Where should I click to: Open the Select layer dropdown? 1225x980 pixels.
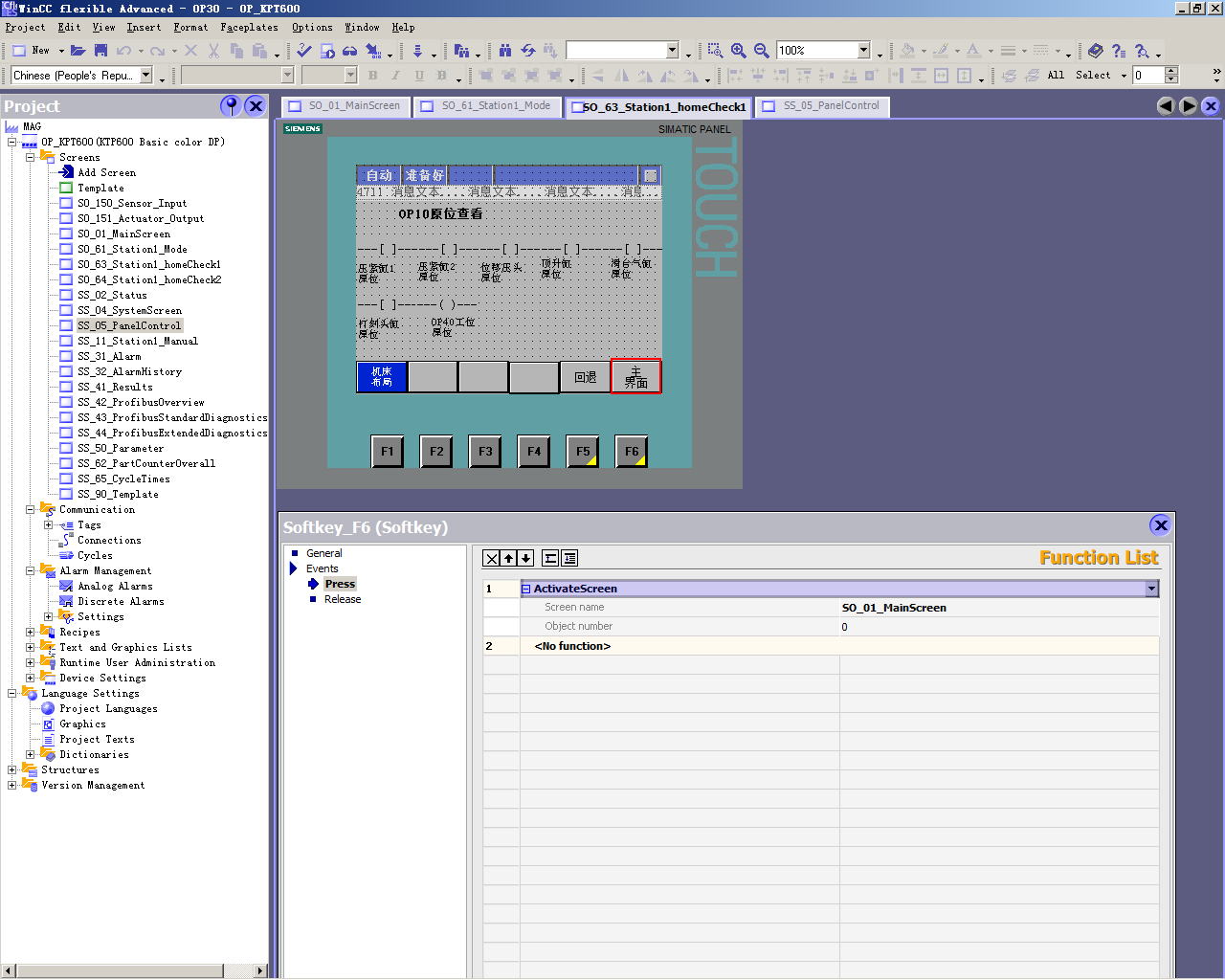(x=1124, y=76)
